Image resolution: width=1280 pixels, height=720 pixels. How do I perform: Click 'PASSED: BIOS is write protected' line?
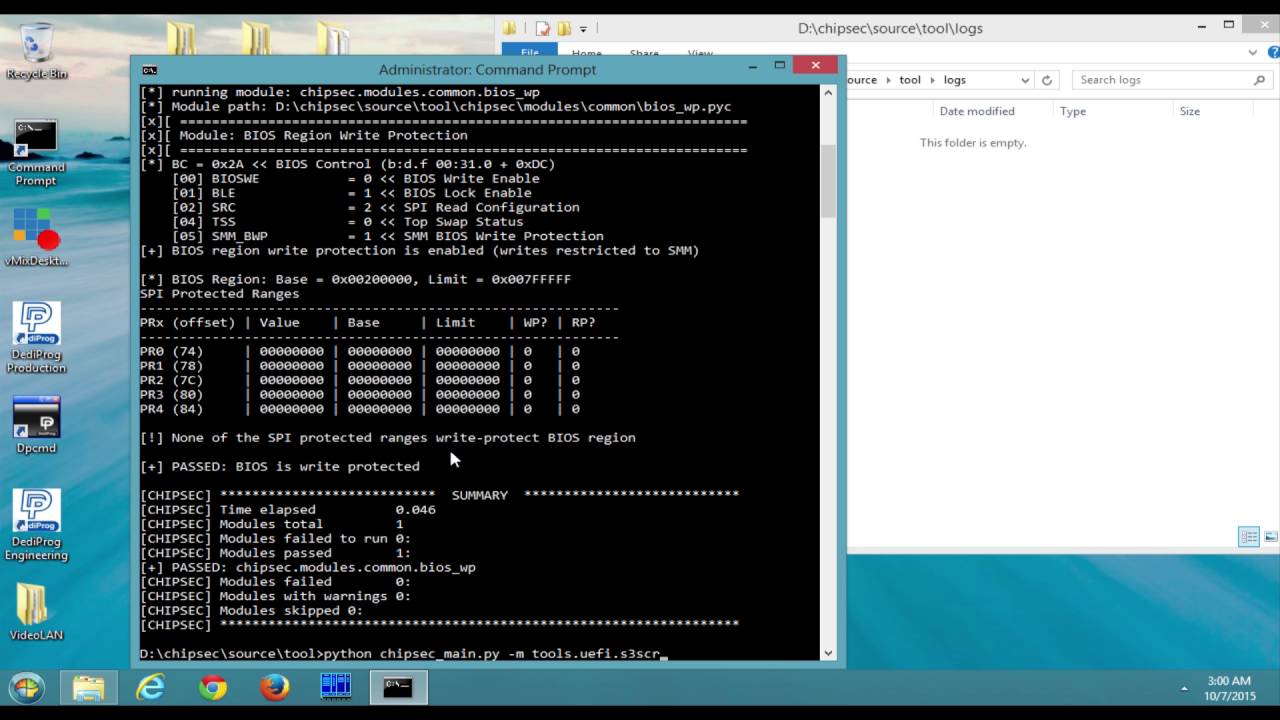280,466
